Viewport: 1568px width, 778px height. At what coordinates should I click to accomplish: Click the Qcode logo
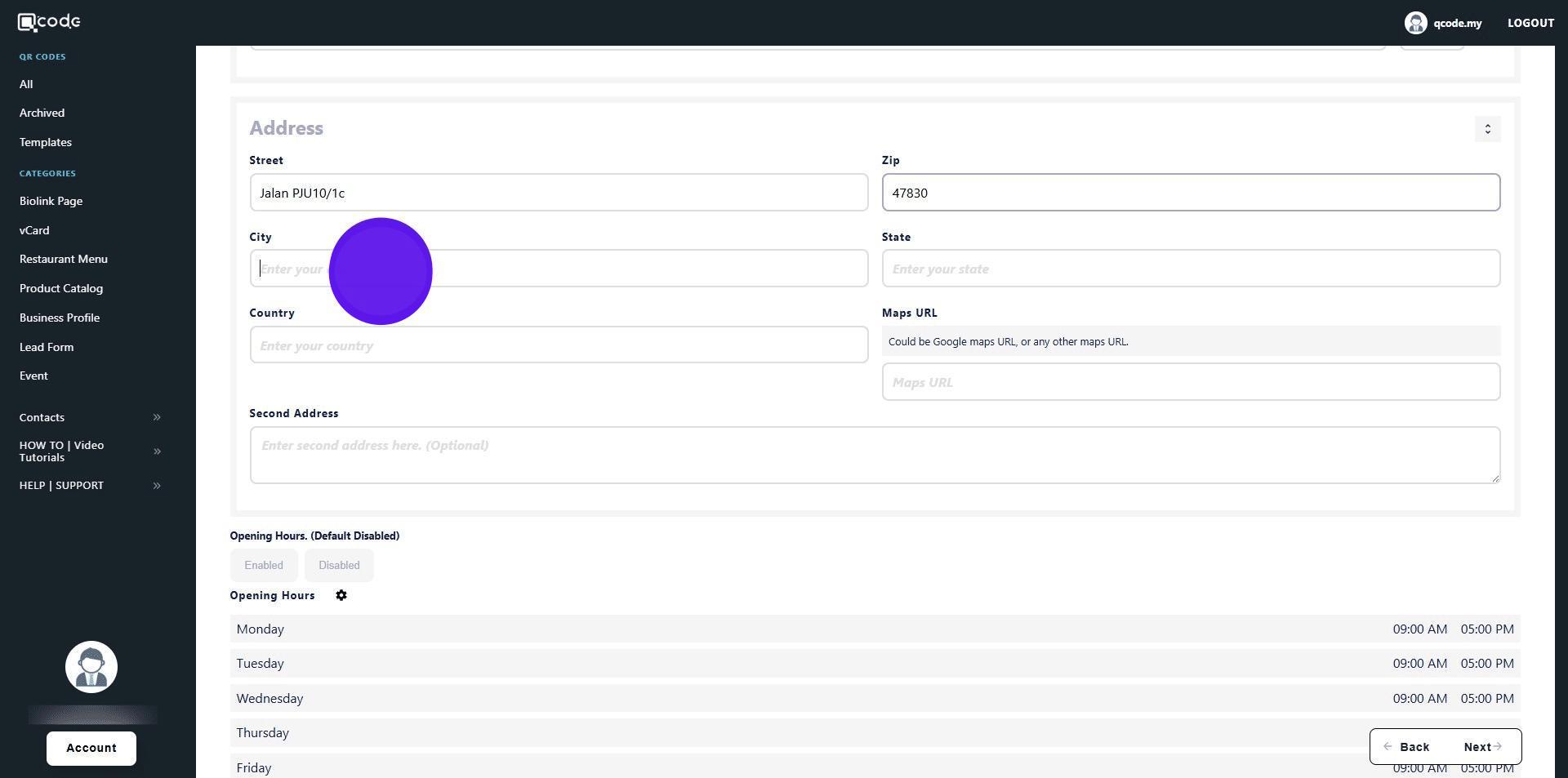[x=49, y=22]
